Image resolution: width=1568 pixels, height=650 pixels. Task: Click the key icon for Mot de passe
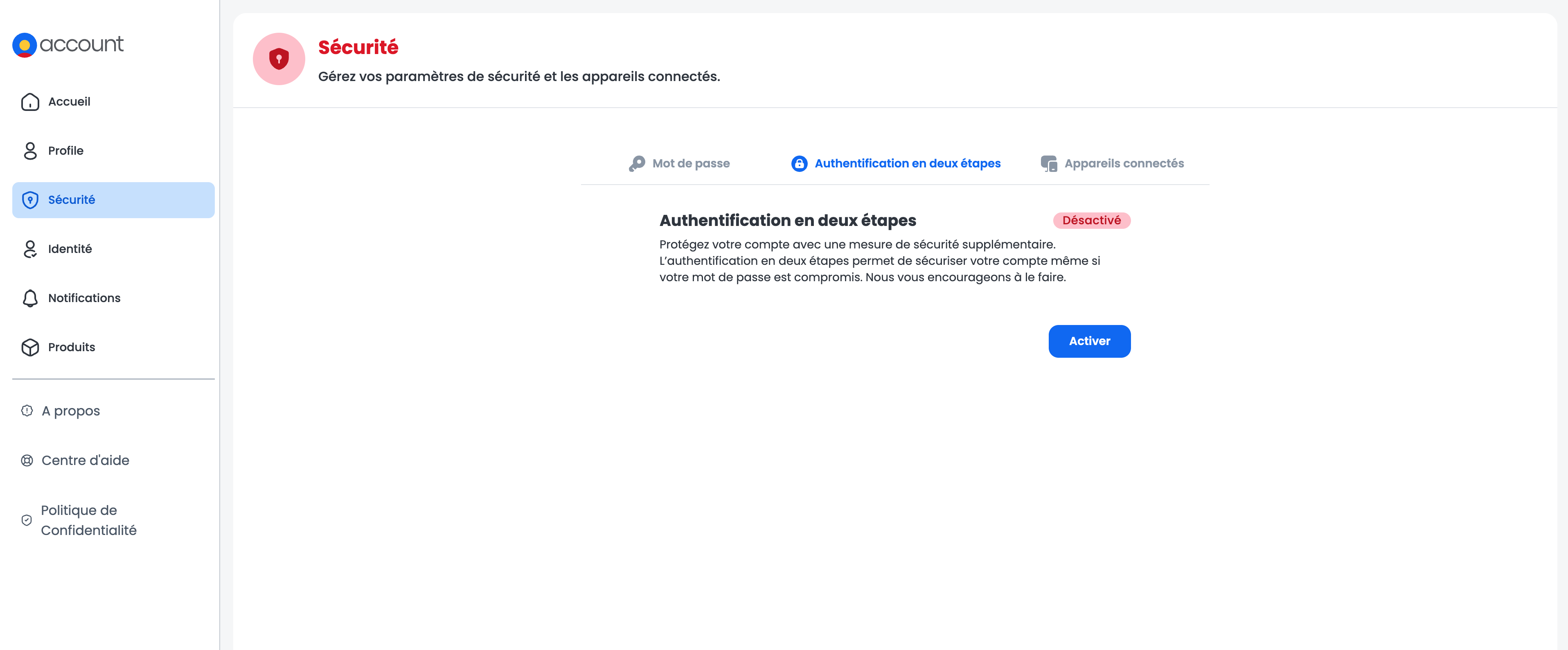click(x=637, y=163)
